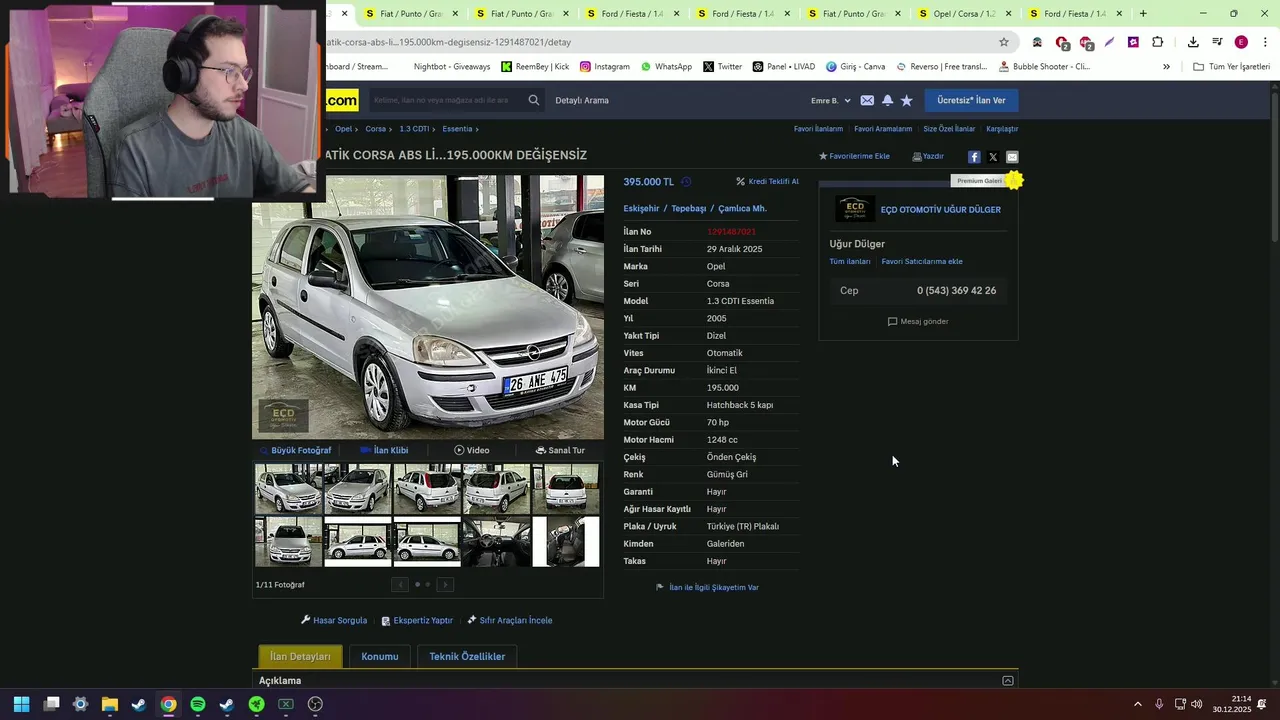Click Hasar Sorgula wrench link

click(x=334, y=620)
